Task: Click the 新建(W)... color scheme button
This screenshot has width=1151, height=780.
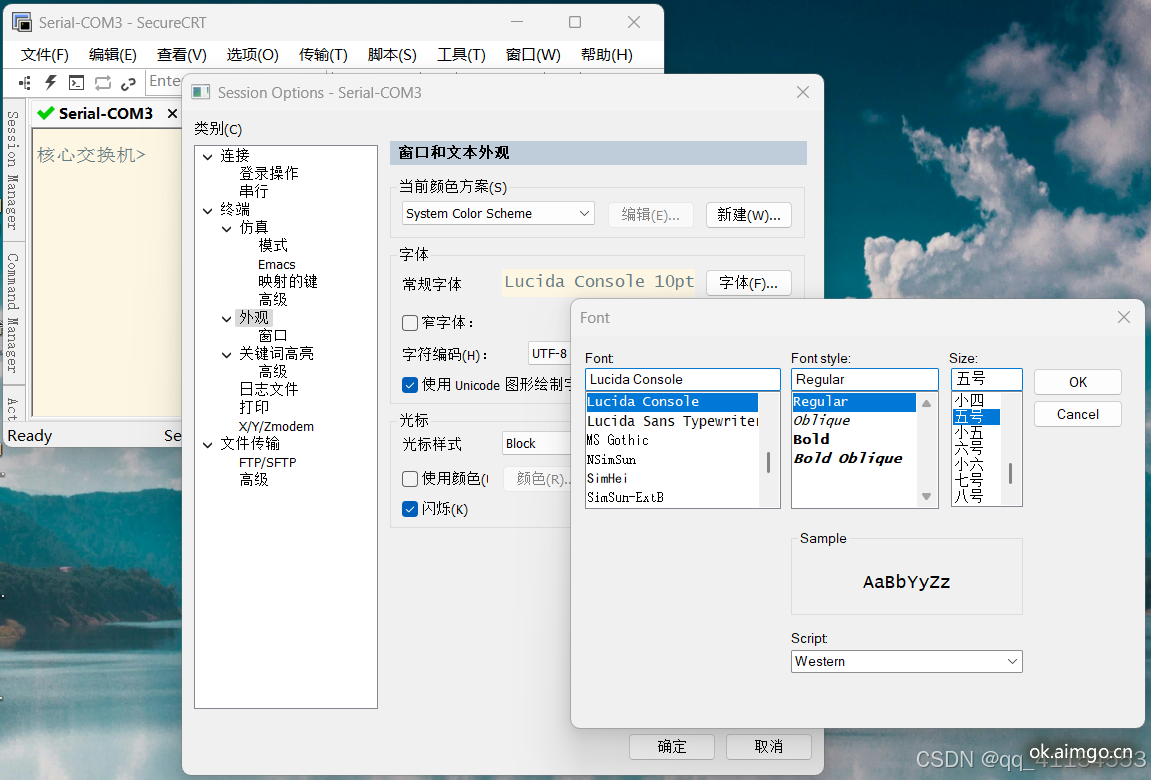Action: coord(748,215)
